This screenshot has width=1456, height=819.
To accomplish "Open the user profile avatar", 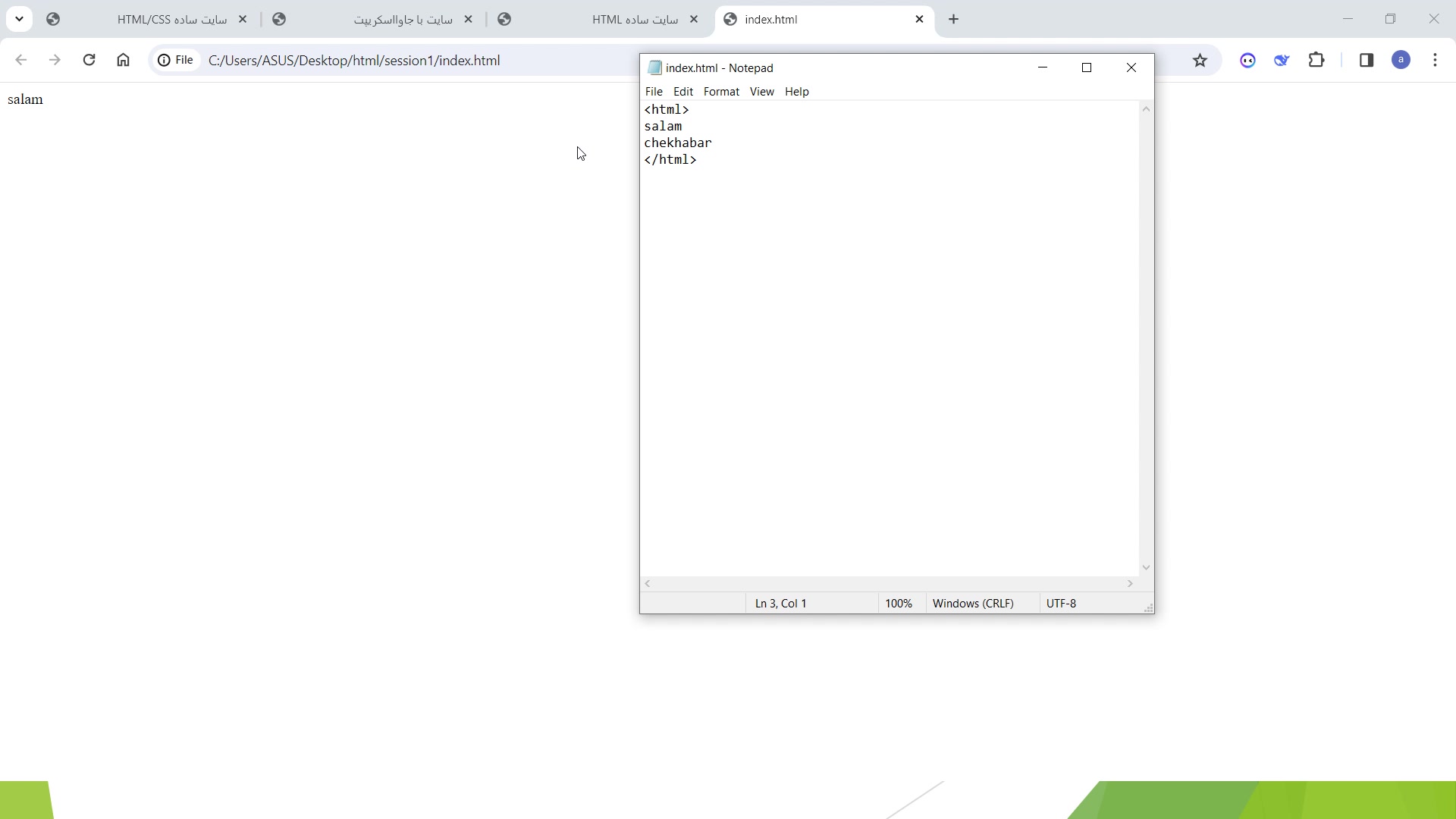I will [1401, 60].
